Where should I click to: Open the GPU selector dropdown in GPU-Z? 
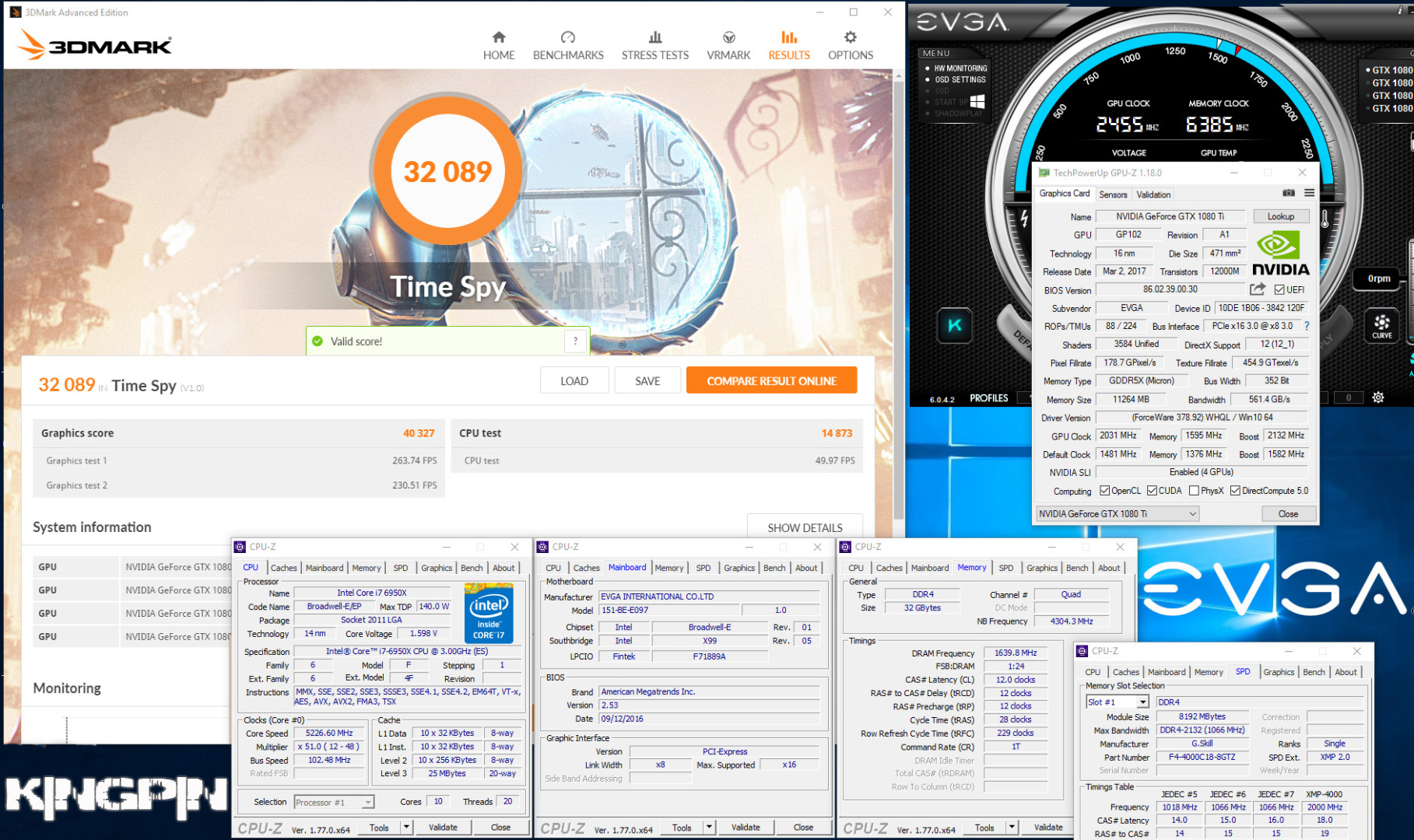(1117, 514)
